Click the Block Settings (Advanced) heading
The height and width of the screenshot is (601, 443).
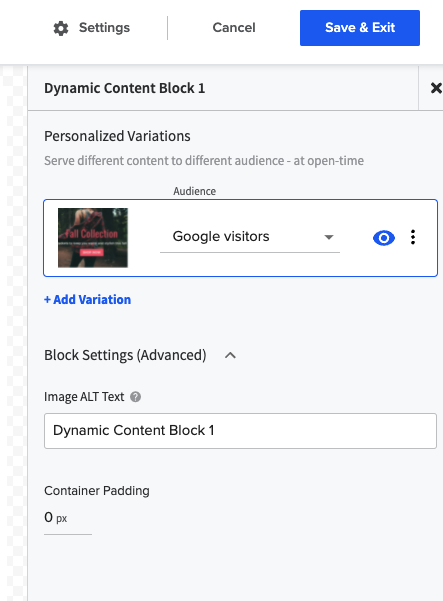coord(125,355)
